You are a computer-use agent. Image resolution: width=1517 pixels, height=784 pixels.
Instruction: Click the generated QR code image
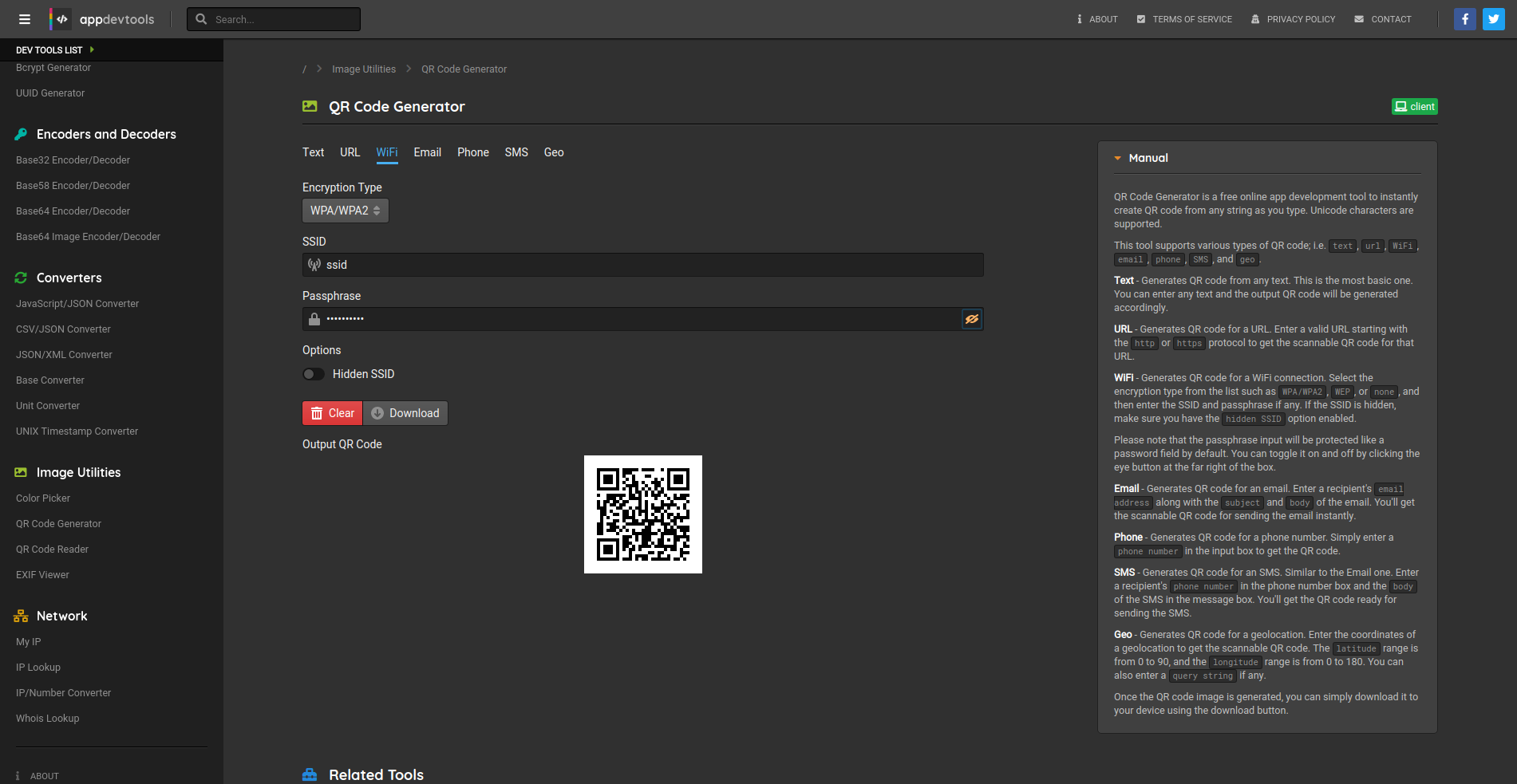tap(642, 514)
